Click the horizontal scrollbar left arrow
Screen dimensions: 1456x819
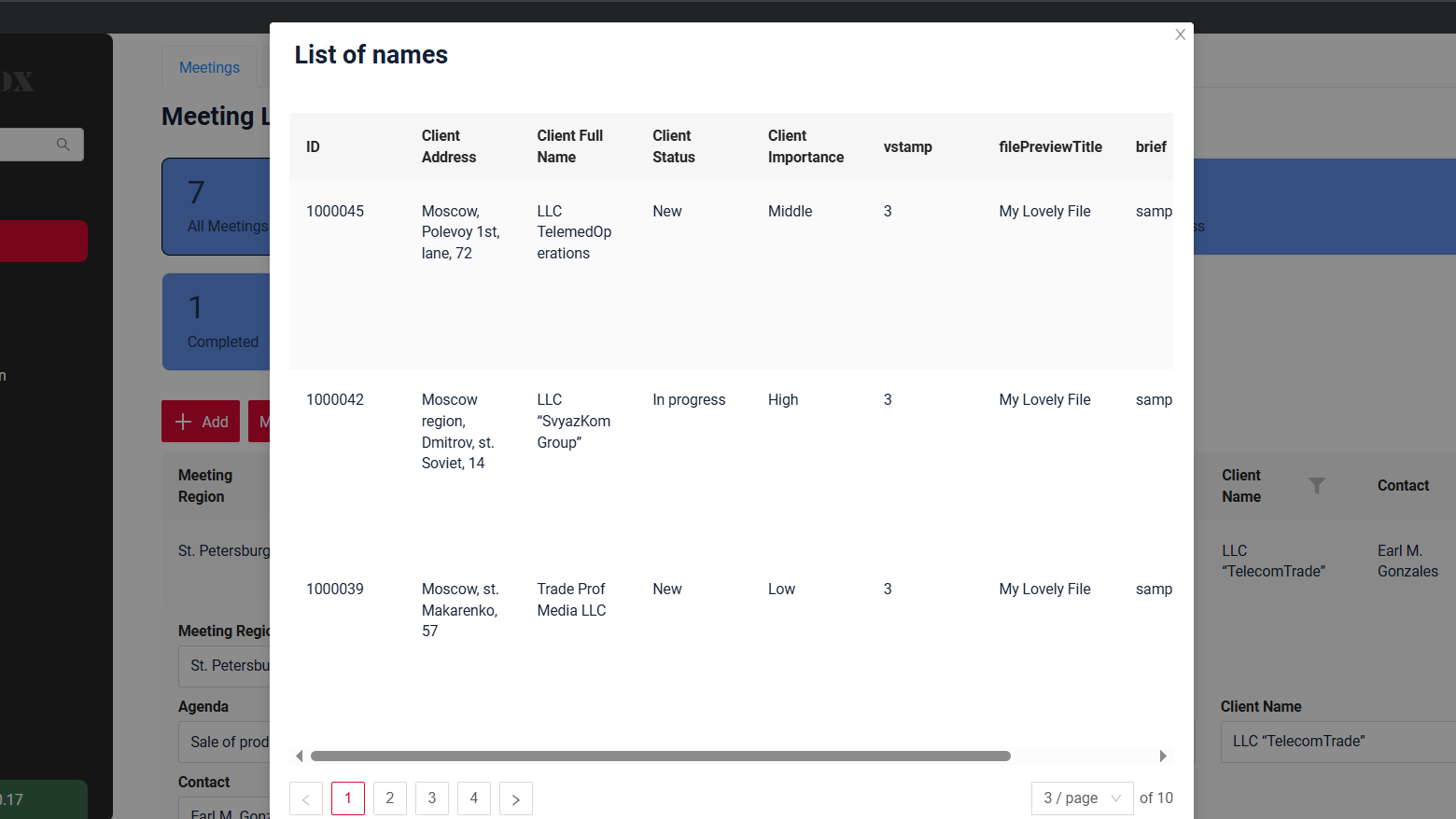pos(299,756)
